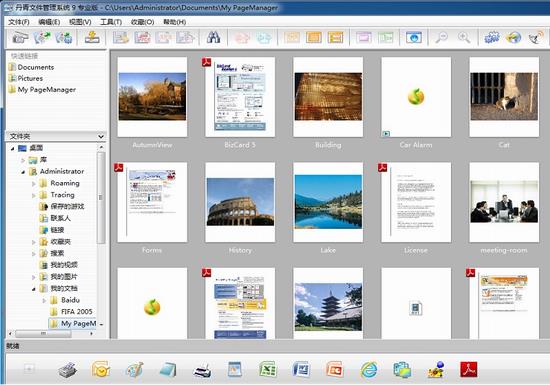Click the zoom in magnifier icon

[x=464, y=37]
